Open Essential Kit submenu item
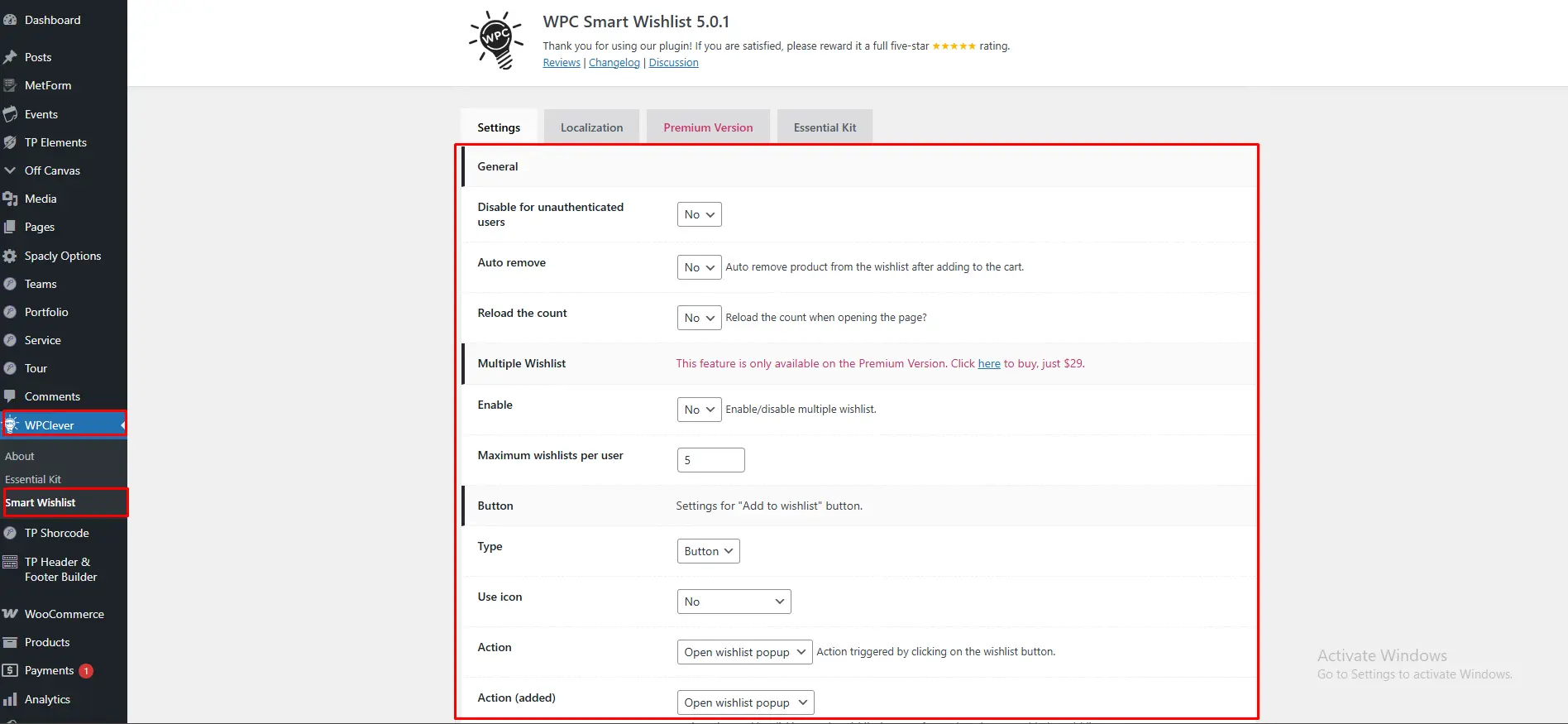1568x724 pixels. pyautogui.click(x=33, y=479)
